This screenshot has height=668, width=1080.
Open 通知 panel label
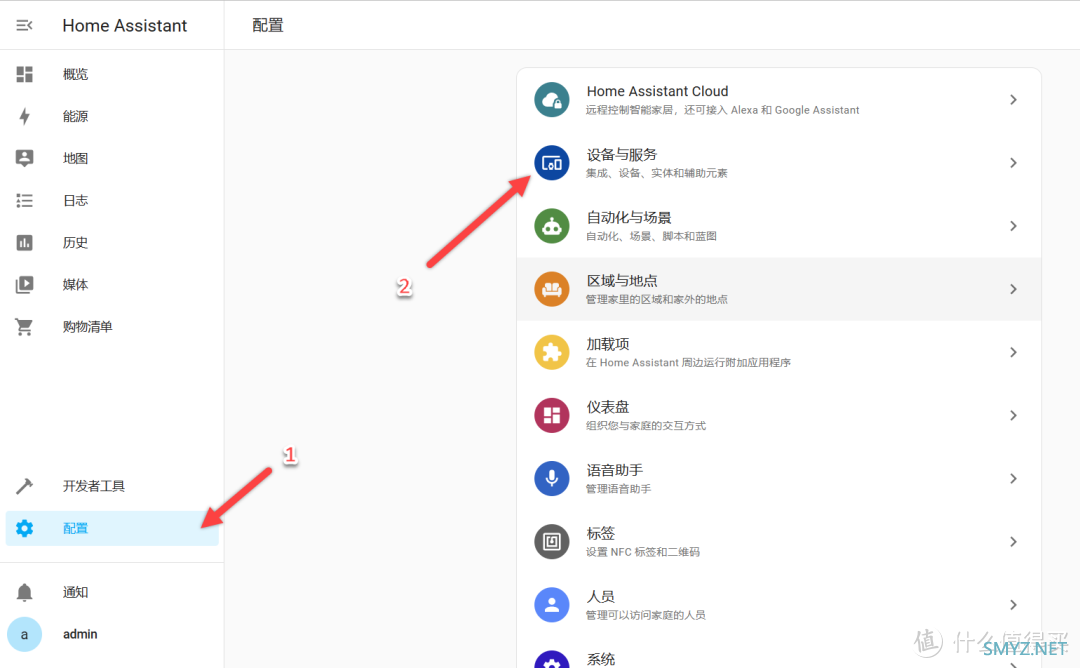[x=75, y=592]
